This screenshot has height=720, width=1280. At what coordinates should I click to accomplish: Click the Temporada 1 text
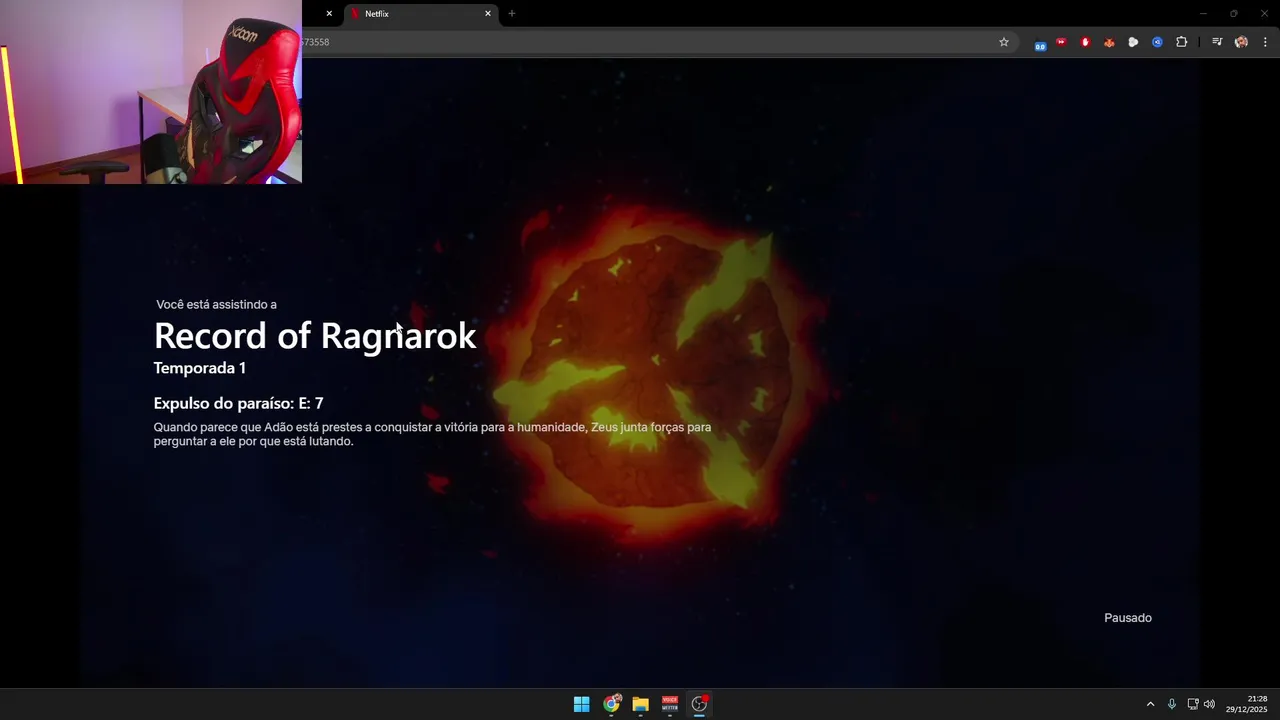click(x=200, y=368)
